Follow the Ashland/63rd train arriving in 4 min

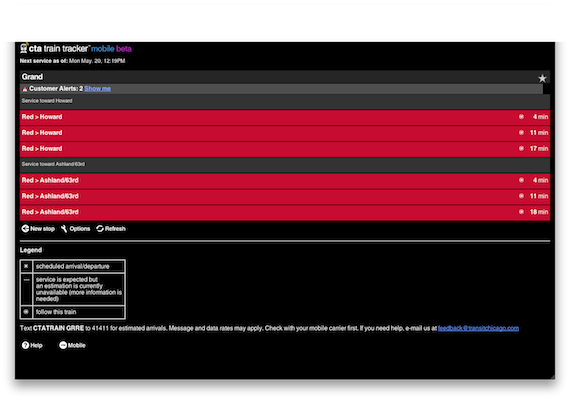point(521,180)
